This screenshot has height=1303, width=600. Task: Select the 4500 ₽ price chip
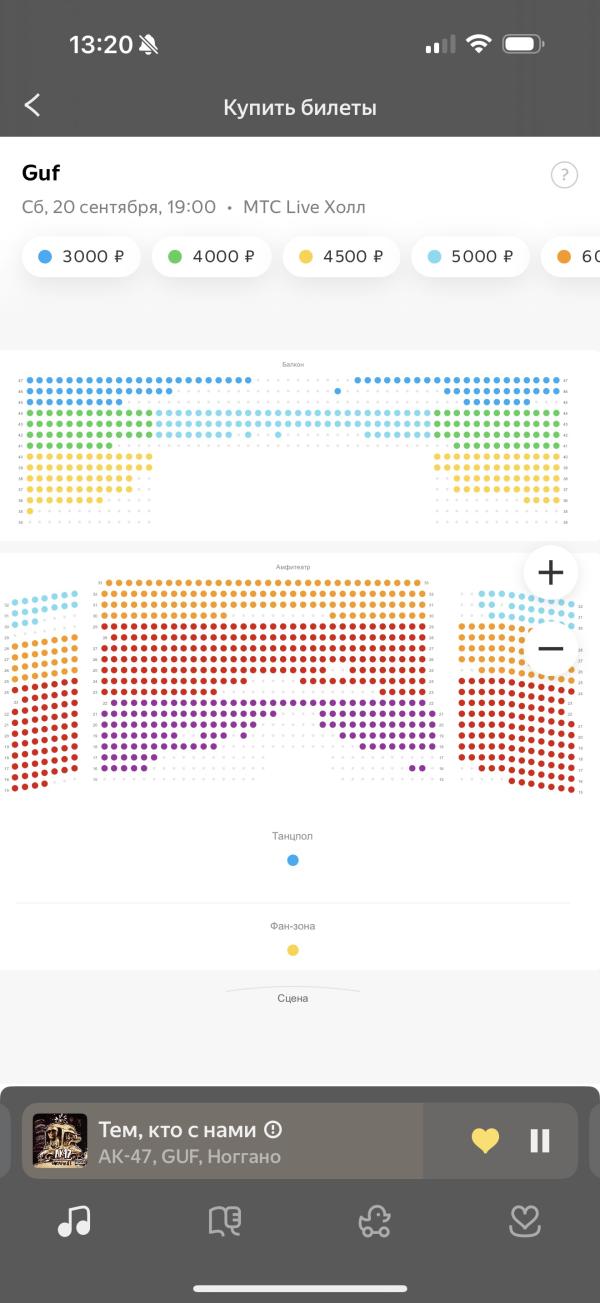(x=341, y=256)
